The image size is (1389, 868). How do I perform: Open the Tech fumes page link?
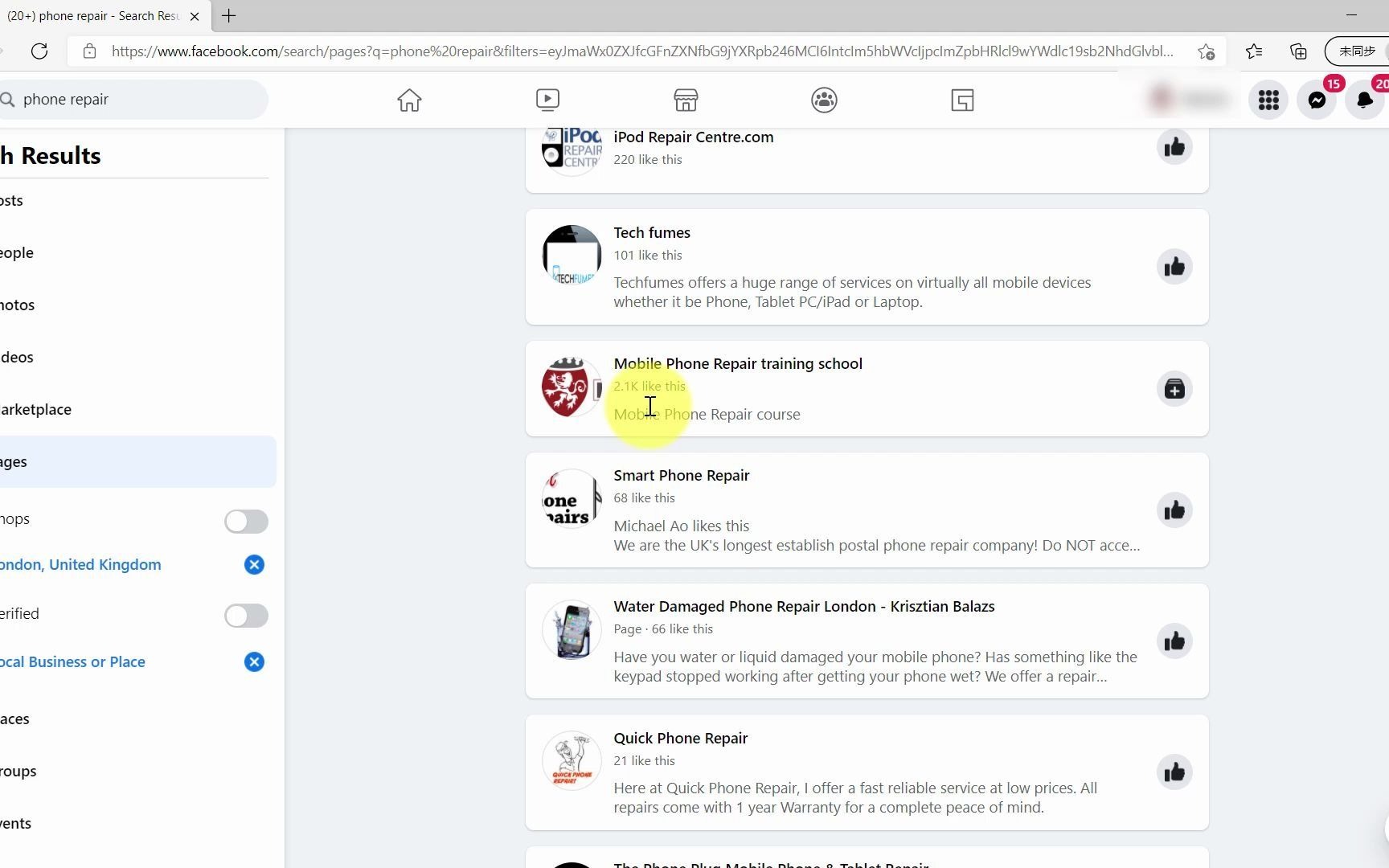coord(652,233)
